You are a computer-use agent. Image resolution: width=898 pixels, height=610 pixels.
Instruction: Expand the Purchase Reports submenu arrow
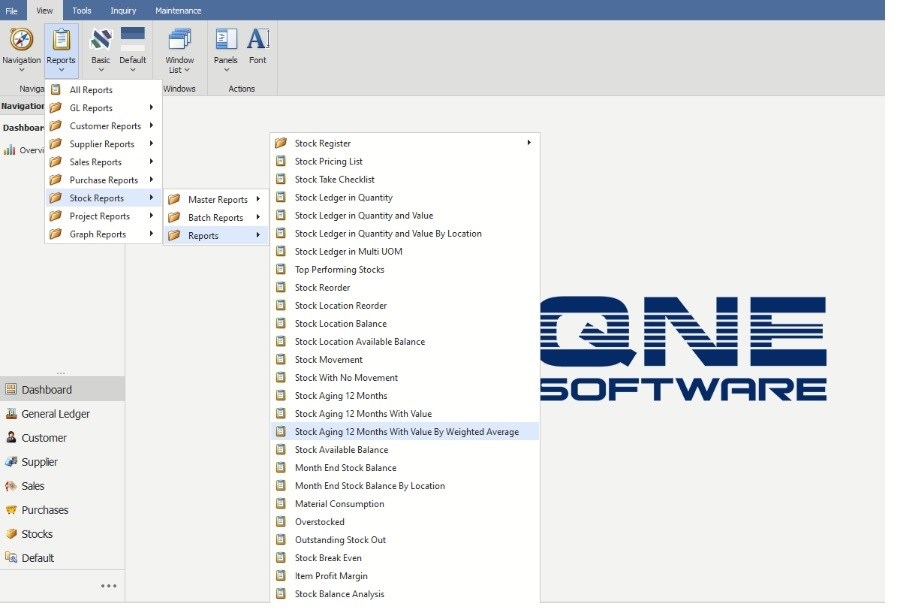(151, 179)
